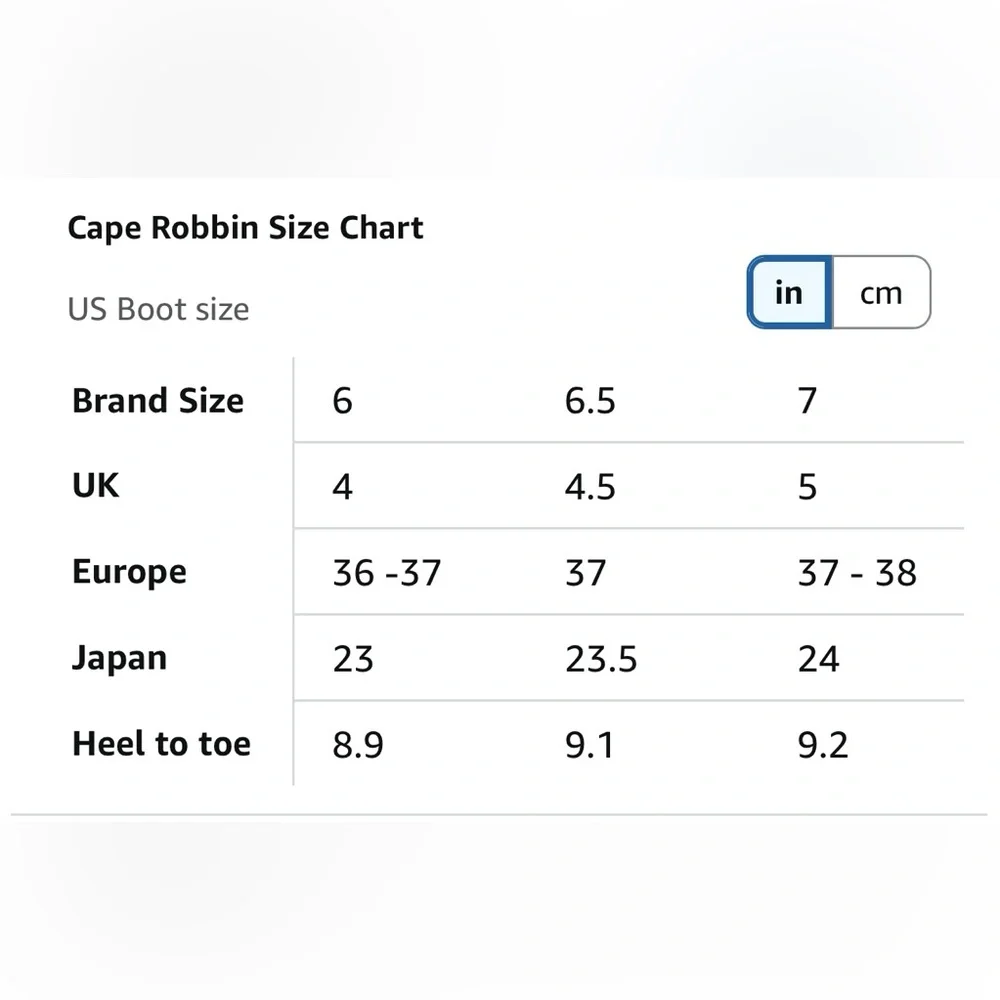Click the Heel to toe 9.2 value

tap(823, 745)
